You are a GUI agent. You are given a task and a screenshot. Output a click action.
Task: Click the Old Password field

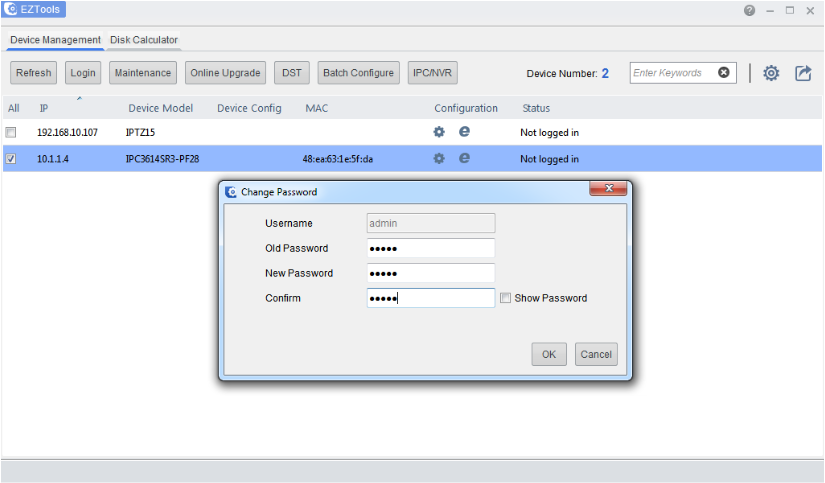point(431,248)
